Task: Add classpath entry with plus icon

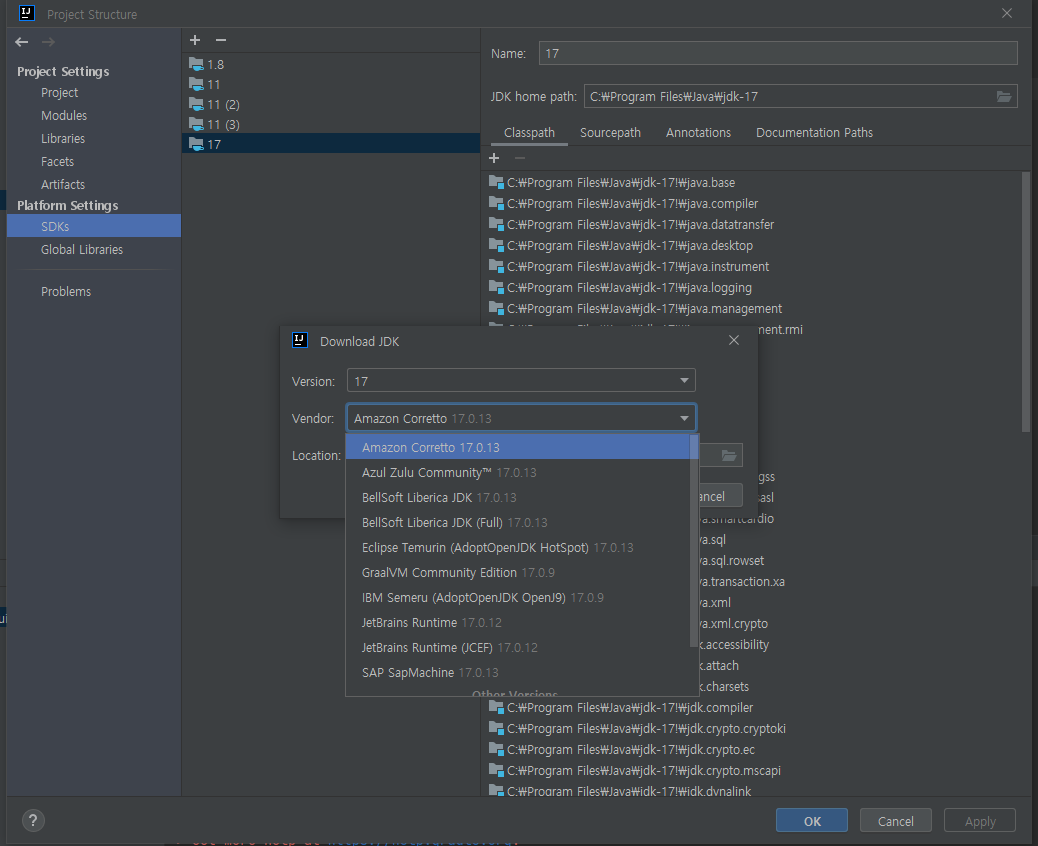Action: click(494, 158)
